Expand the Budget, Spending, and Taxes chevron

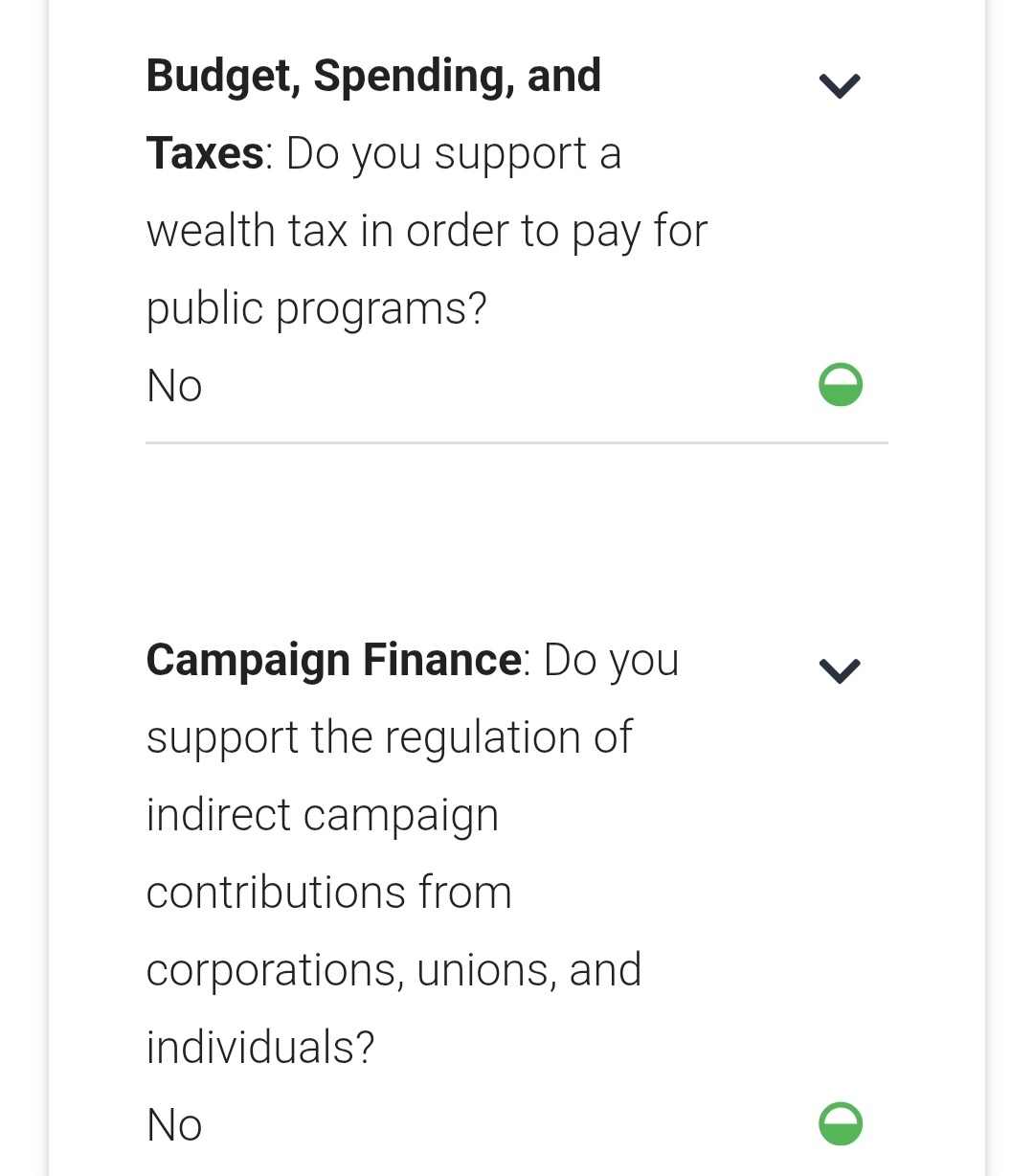840,86
